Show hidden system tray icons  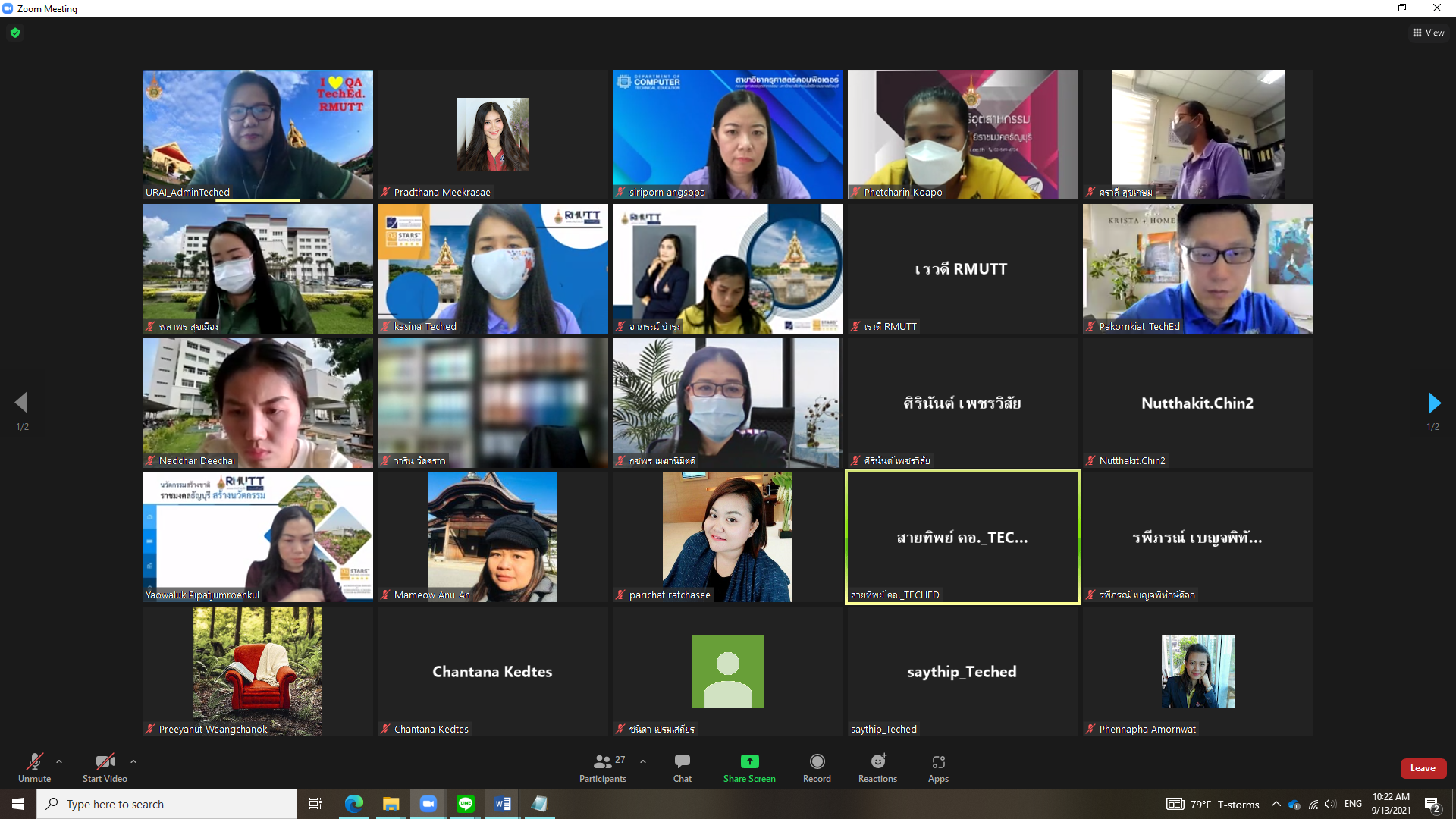pyautogui.click(x=1276, y=804)
